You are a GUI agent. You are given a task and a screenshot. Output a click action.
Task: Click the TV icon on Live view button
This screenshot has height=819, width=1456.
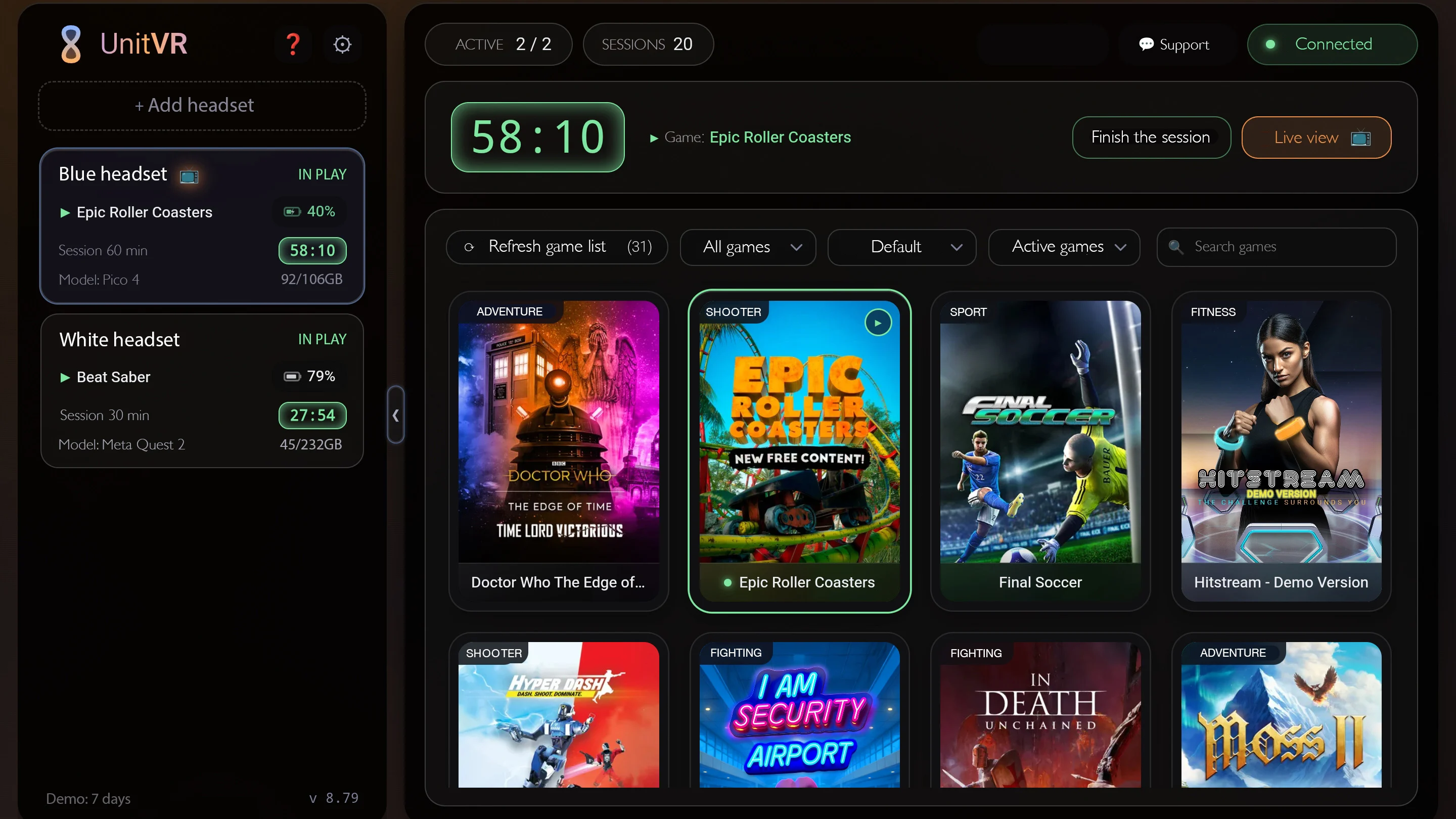[1360, 138]
